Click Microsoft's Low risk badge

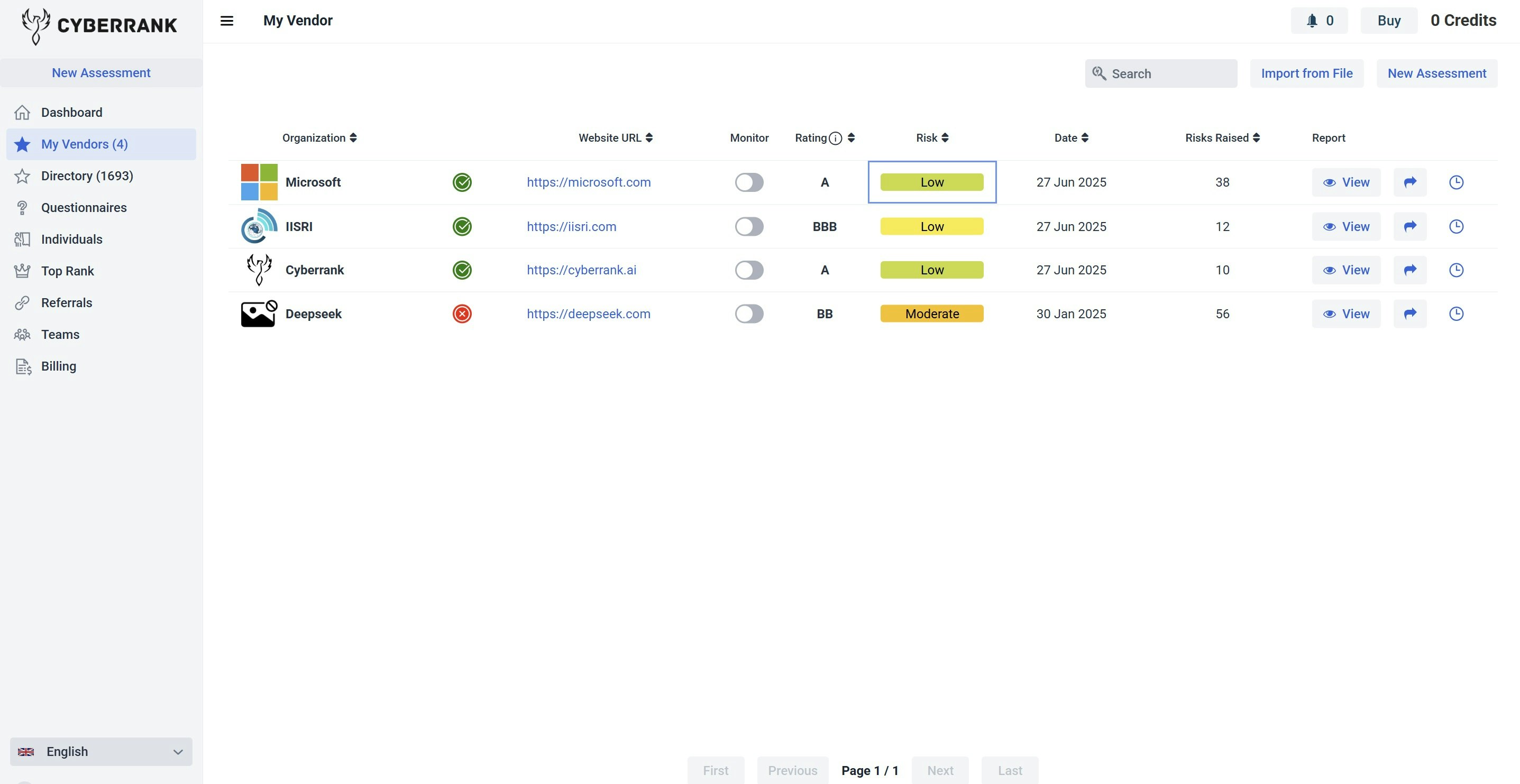point(932,182)
